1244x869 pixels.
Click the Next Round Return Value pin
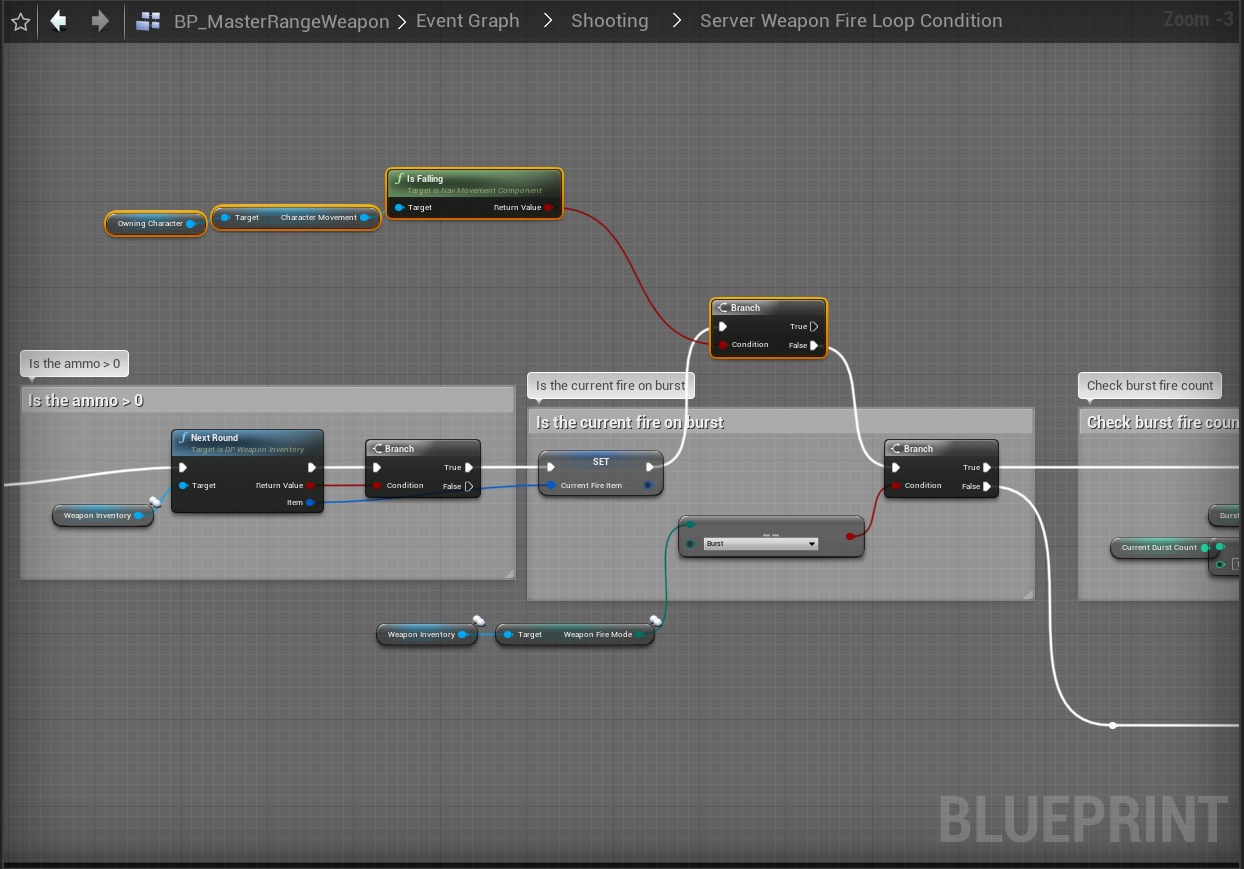311,486
